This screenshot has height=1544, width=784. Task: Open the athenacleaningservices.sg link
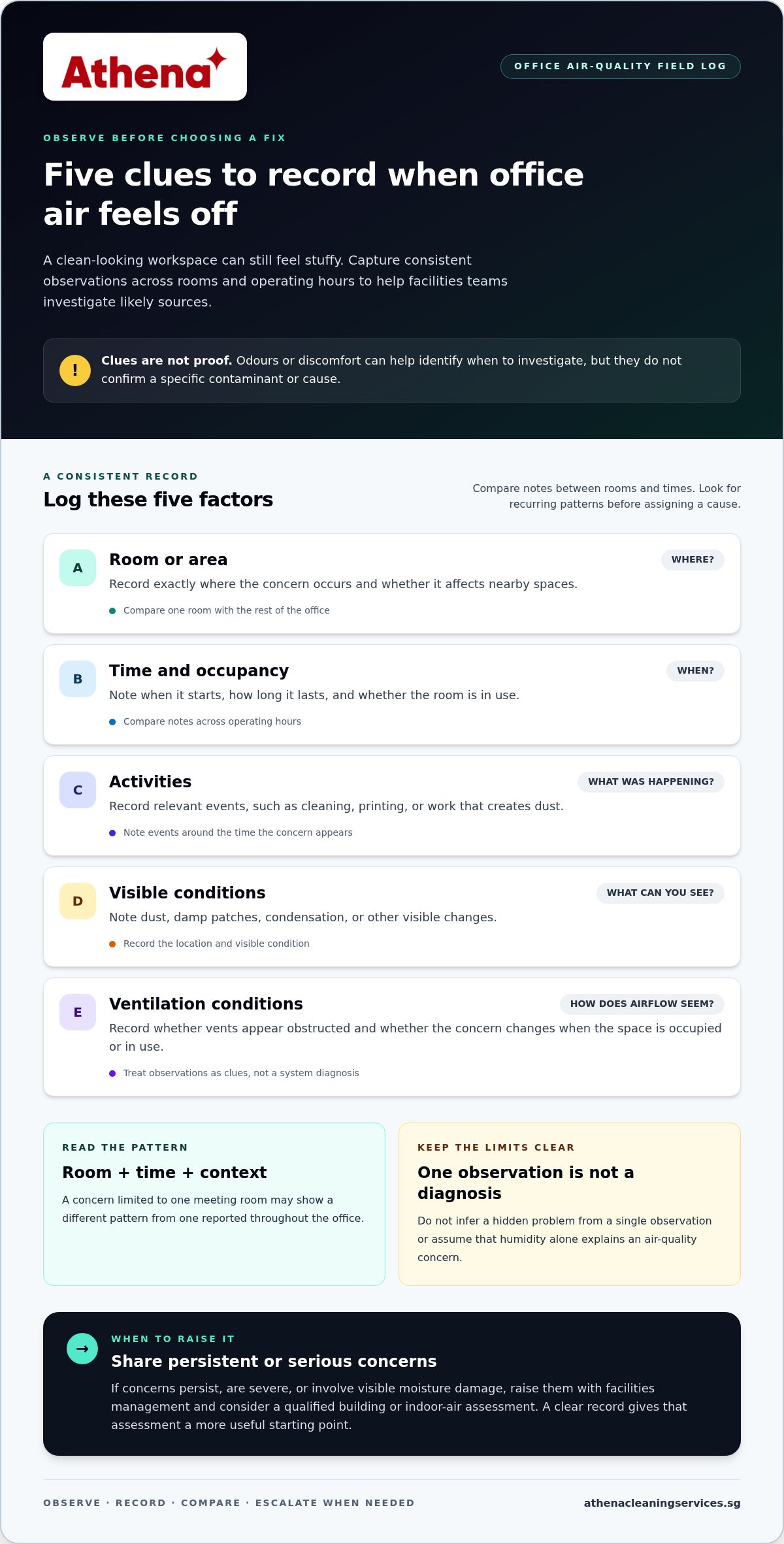coord(662,1503)
